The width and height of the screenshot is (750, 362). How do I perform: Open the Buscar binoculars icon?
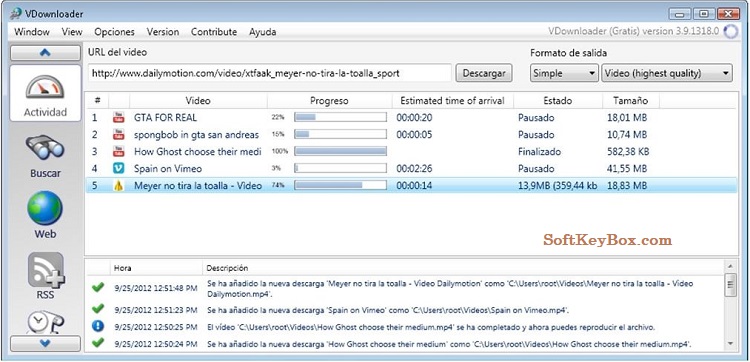click(45, 147)
